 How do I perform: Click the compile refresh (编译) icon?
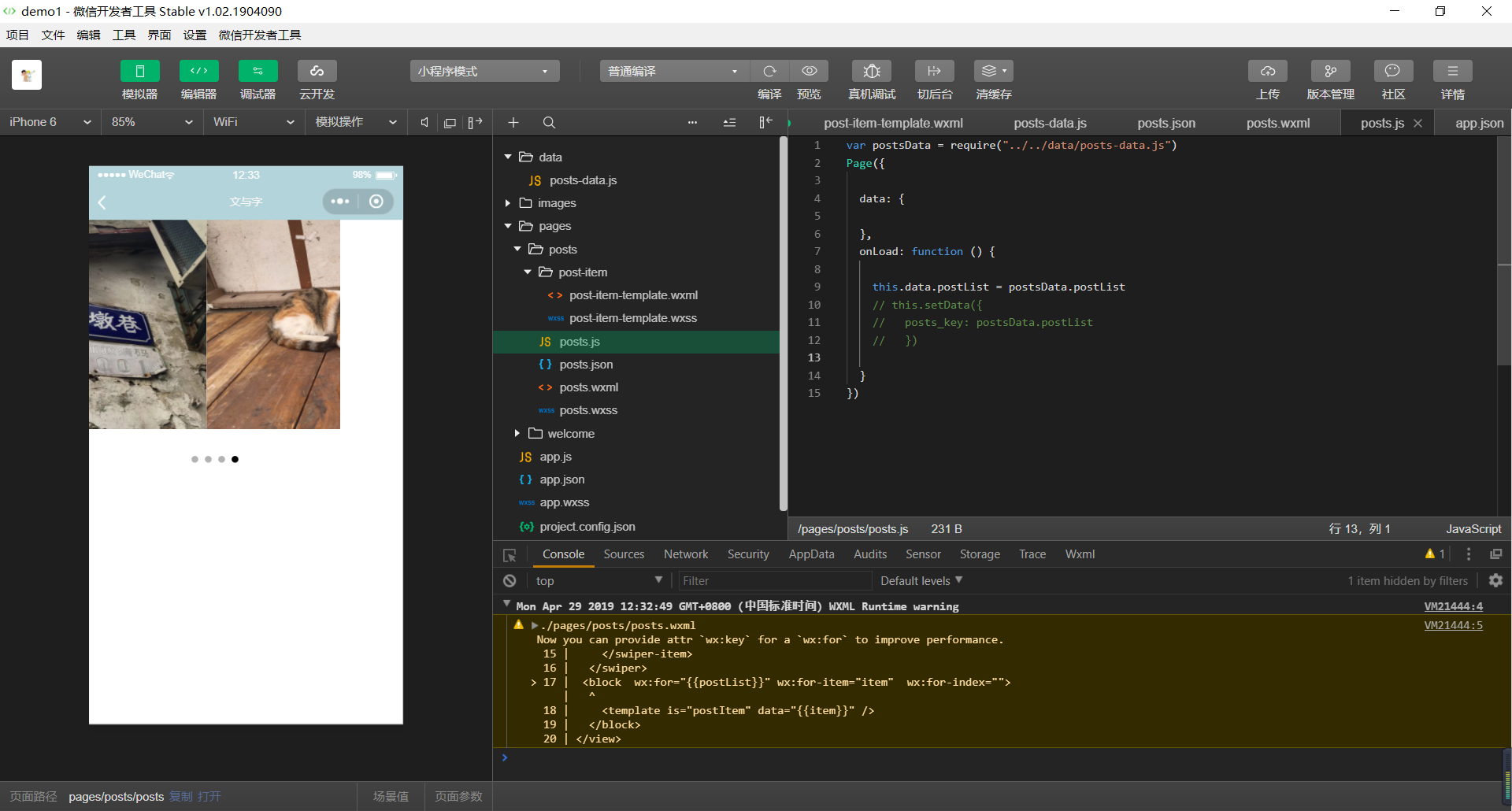[769, 71]
